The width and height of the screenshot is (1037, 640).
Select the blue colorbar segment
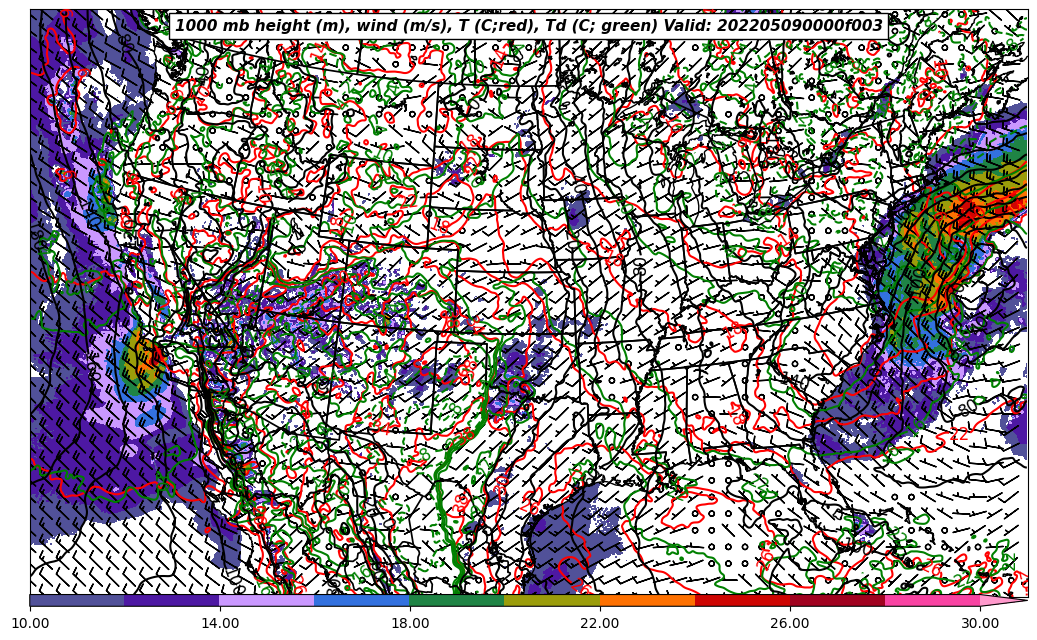point(362,600)
